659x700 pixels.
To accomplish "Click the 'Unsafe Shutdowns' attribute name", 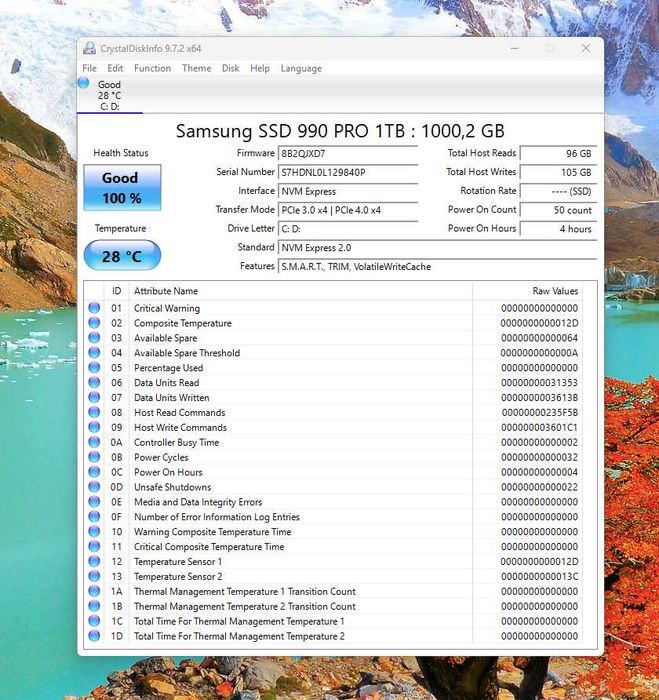I will [x=172, y=487].
